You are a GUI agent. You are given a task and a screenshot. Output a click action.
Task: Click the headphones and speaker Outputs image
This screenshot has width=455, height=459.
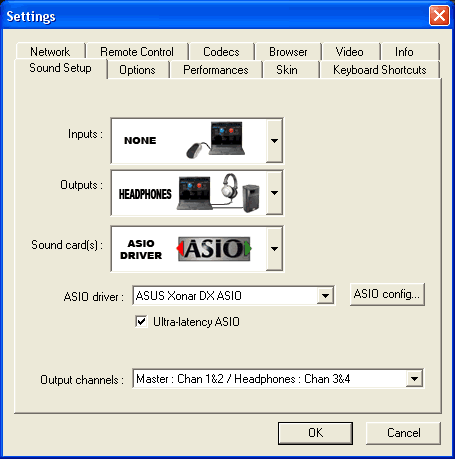(x=219, y=193)
